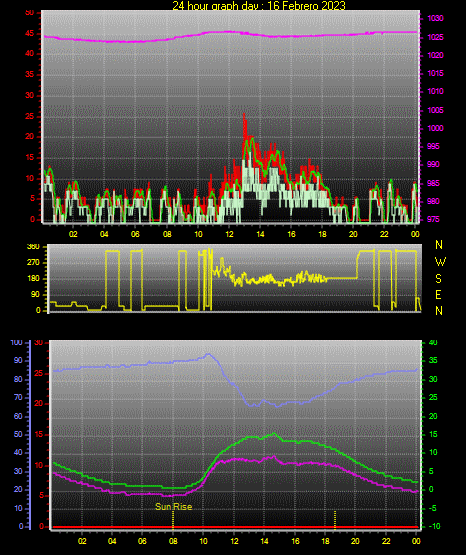
Task: Click the 100 humidity scale label
Action: (17, 343)
